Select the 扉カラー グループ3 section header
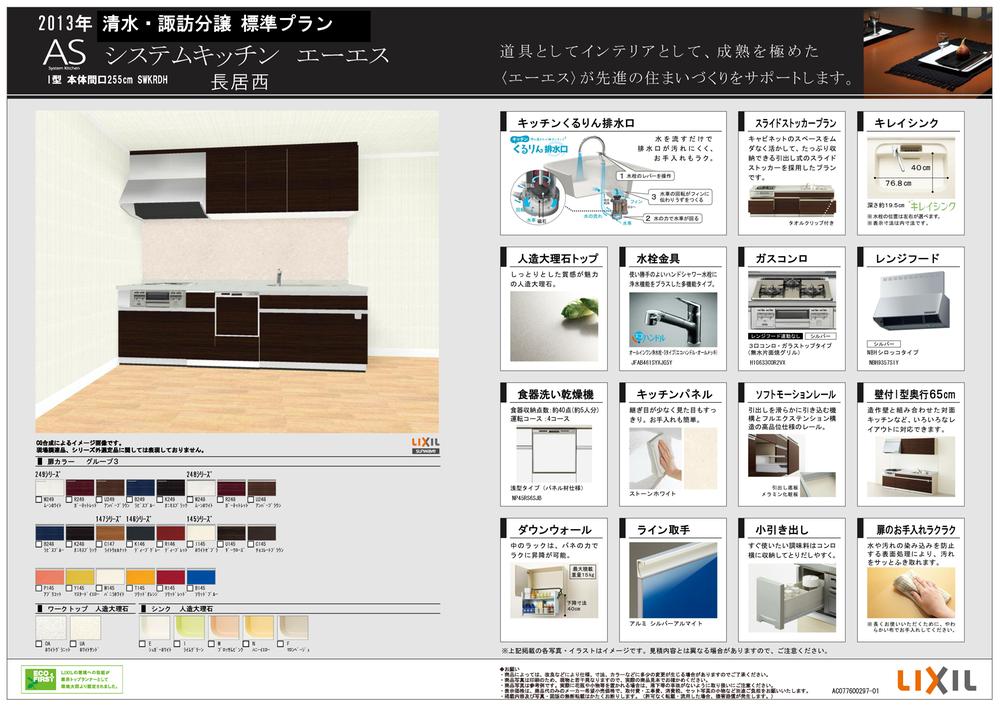 pyautogui.click(x=75, y=463)
